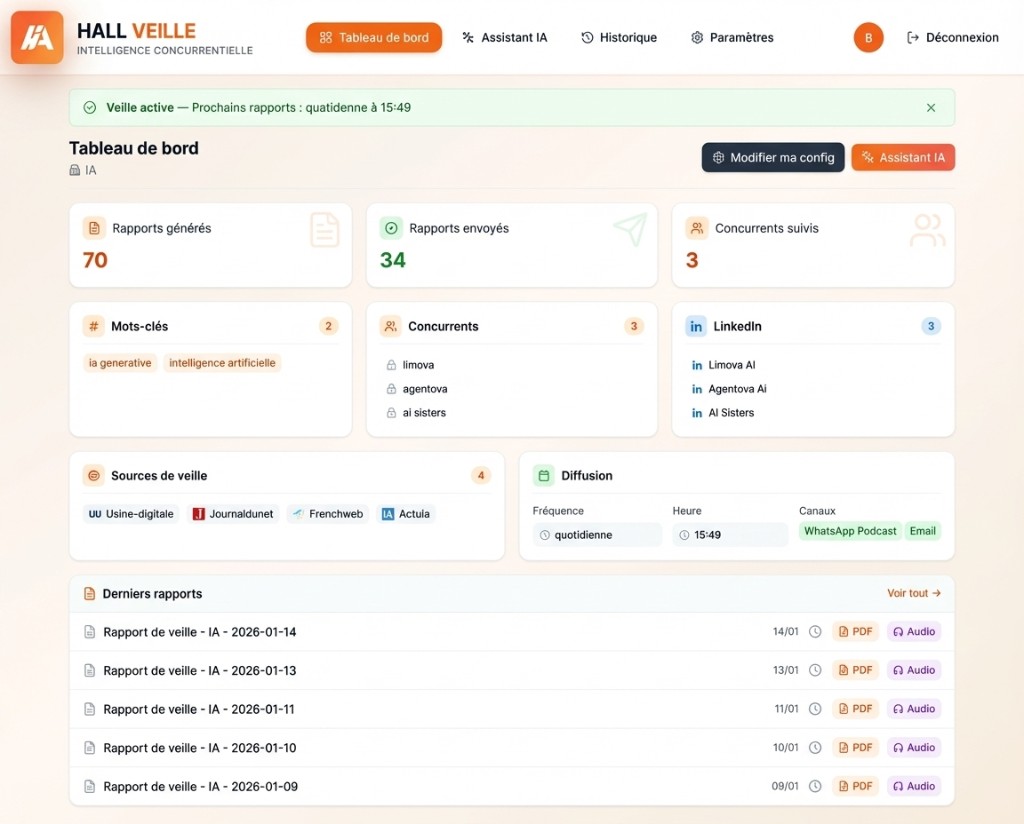Click the Hall Veille logo icon
The image size is (1024, 824).
click(x=37, y=37)
